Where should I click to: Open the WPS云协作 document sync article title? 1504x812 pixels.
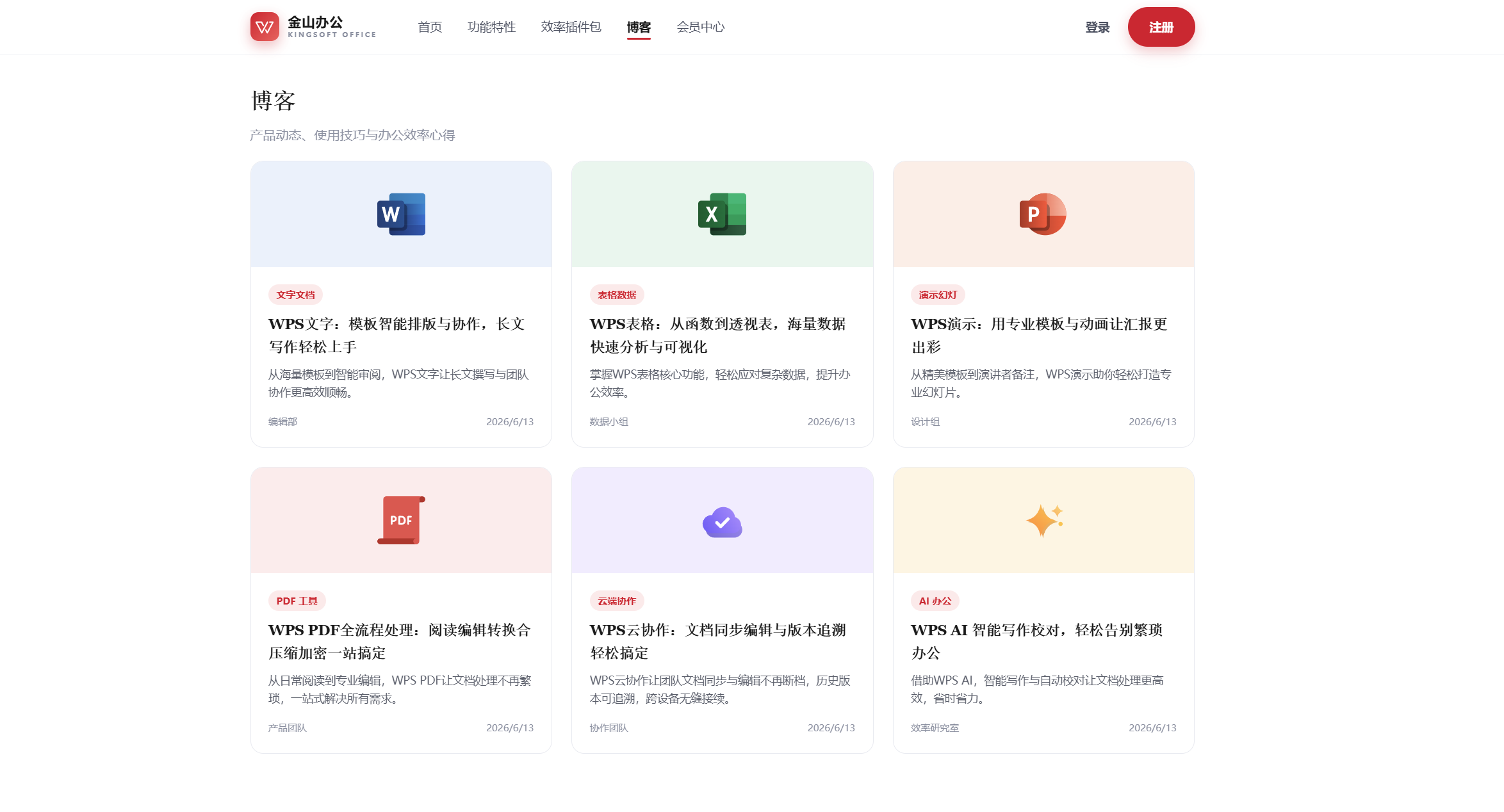[718, 642]
